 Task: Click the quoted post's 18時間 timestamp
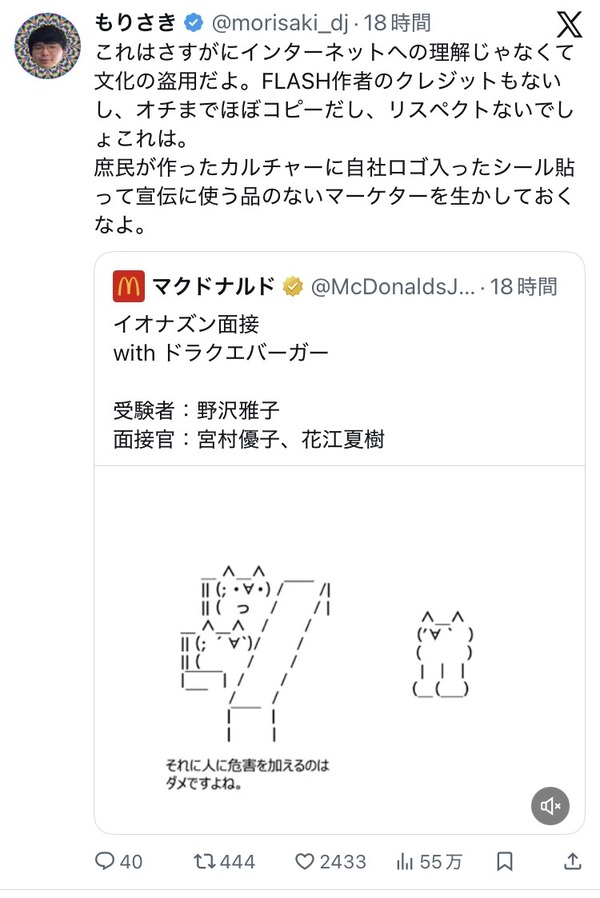(x=523, y=286)
